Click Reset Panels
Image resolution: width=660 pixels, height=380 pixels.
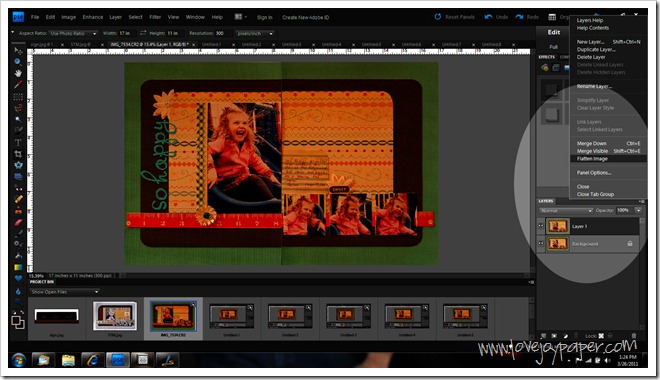454,17
